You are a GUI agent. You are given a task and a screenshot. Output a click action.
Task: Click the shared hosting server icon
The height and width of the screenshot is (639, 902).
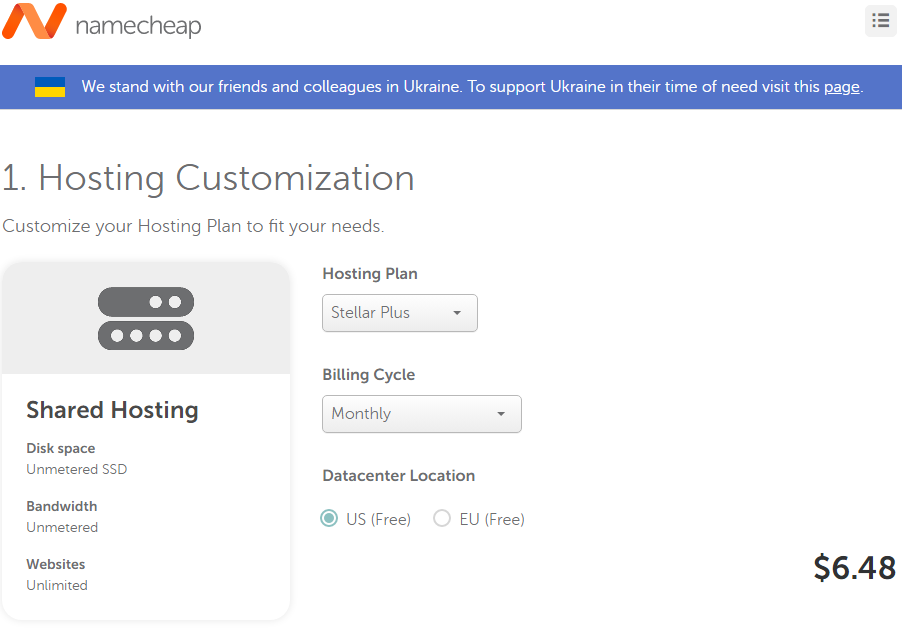coord(146,318)
